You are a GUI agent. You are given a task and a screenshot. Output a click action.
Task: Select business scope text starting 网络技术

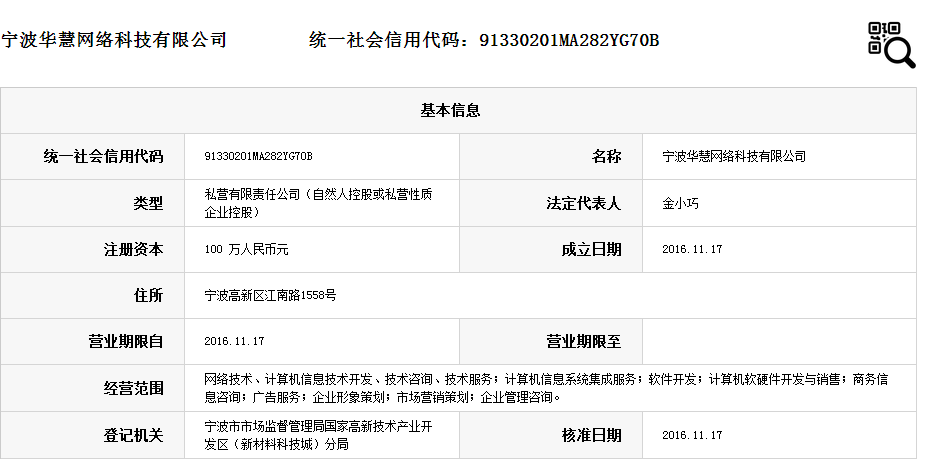click(x=546, y=388)
